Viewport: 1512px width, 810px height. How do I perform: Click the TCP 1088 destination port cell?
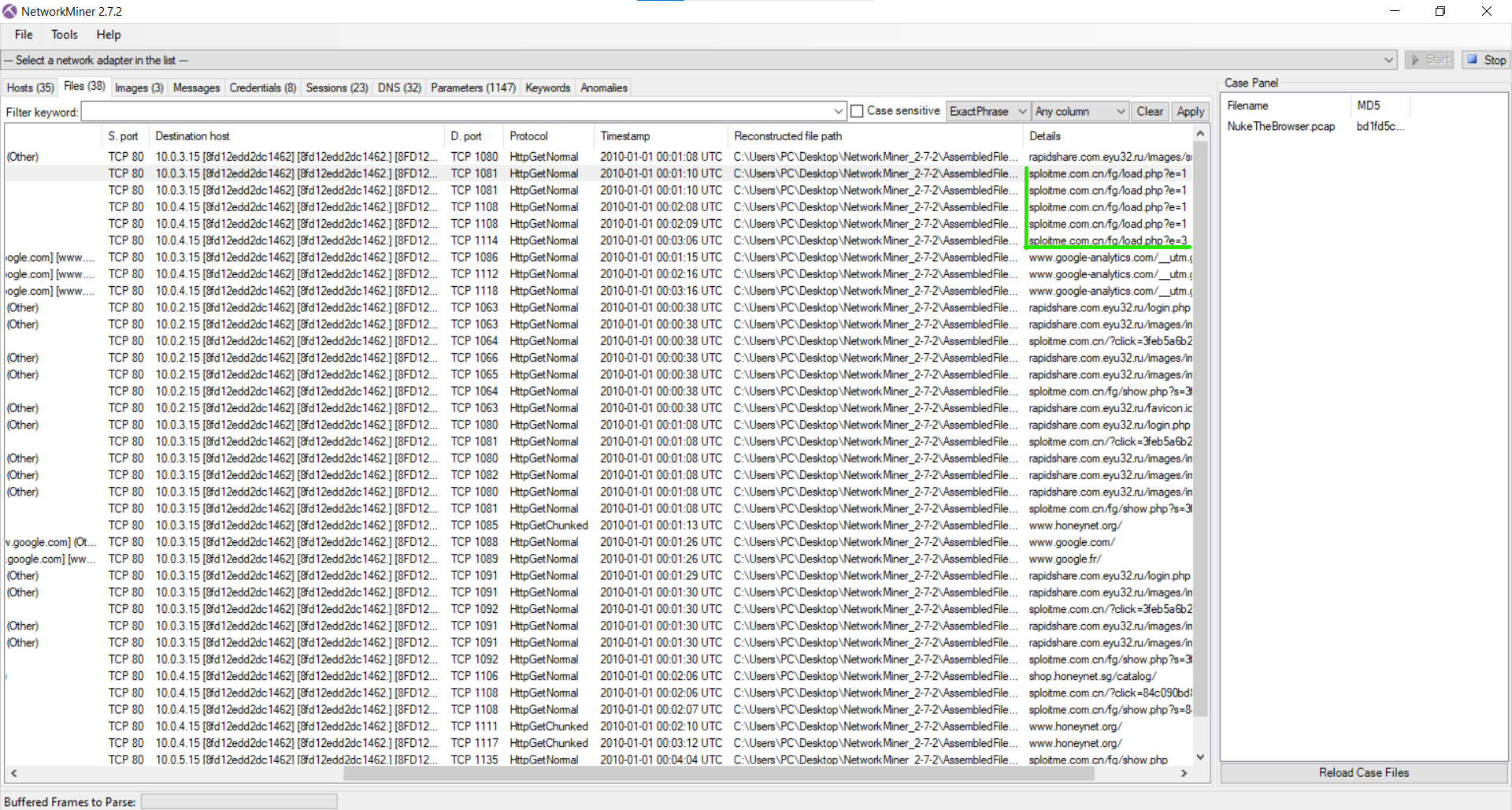(x=474, y=542)
